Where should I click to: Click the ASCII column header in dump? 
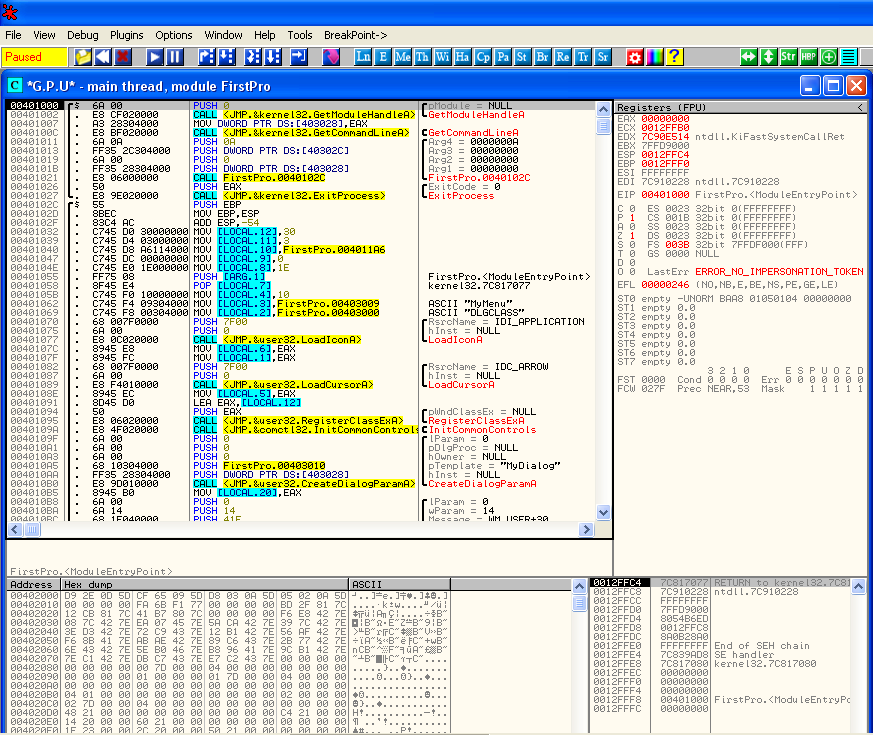pos(400,585)
